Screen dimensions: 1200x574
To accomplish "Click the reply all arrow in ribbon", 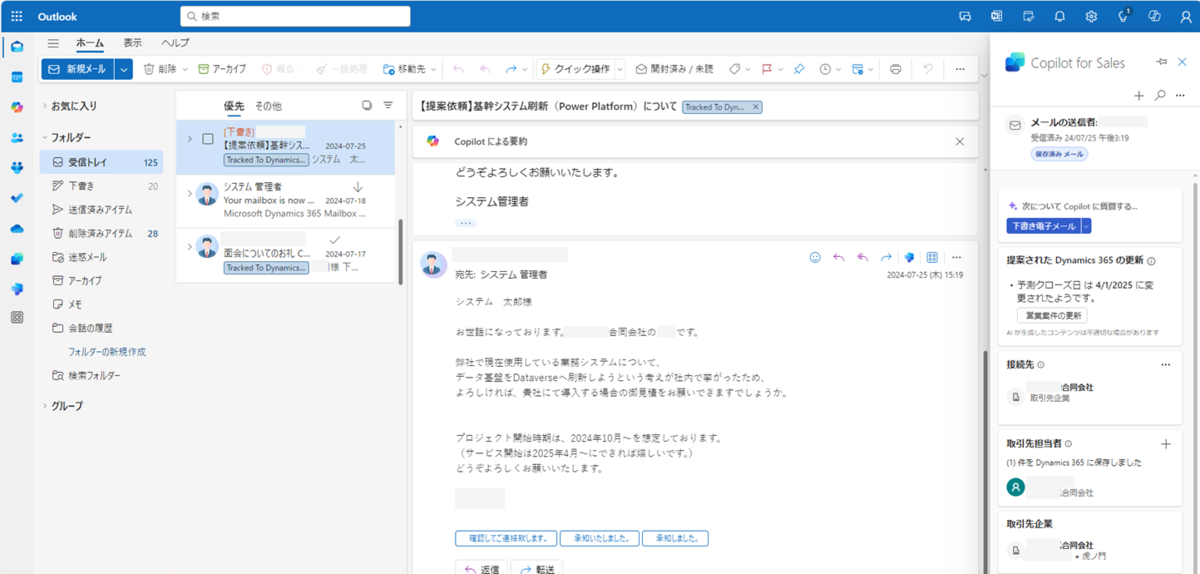I will [x=485, y=69].
